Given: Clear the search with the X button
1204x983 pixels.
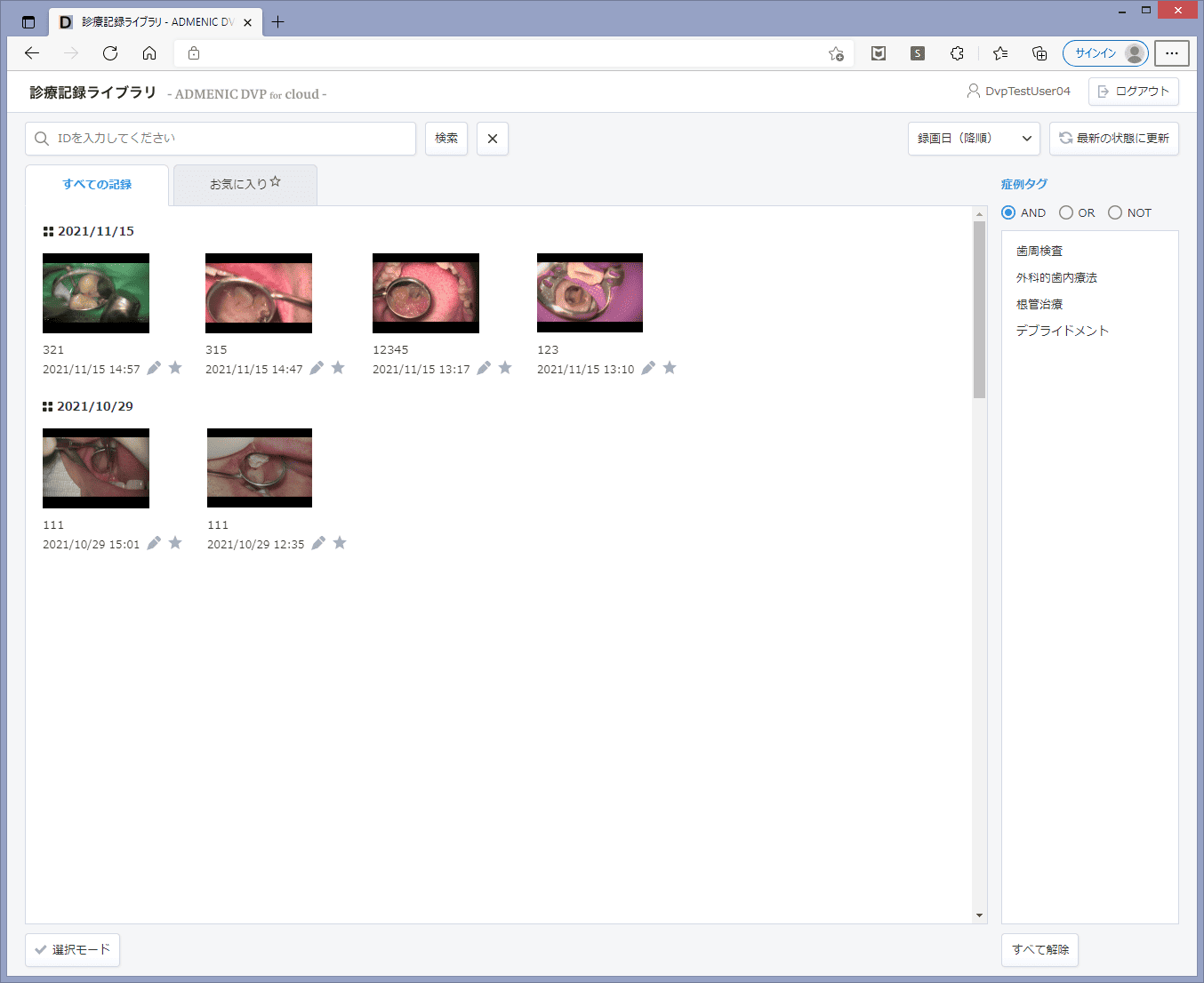Looking at the screenshot, I should click(492, 139).
